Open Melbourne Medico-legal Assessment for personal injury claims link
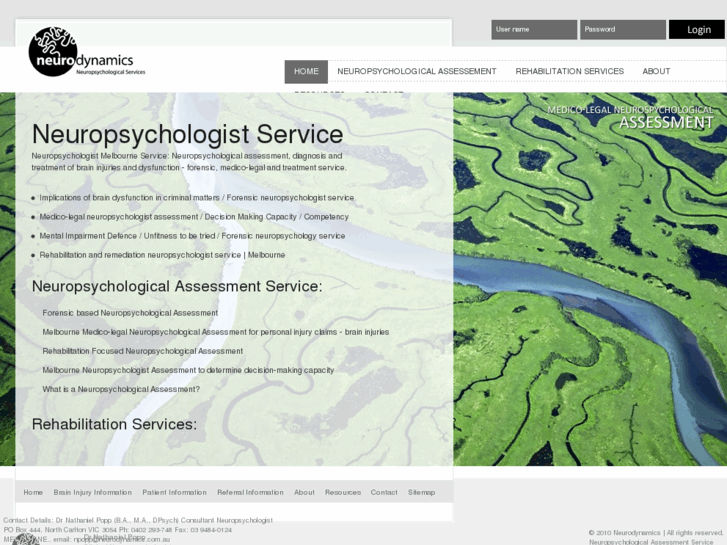 pyautogui.click(x=216, y=332)
